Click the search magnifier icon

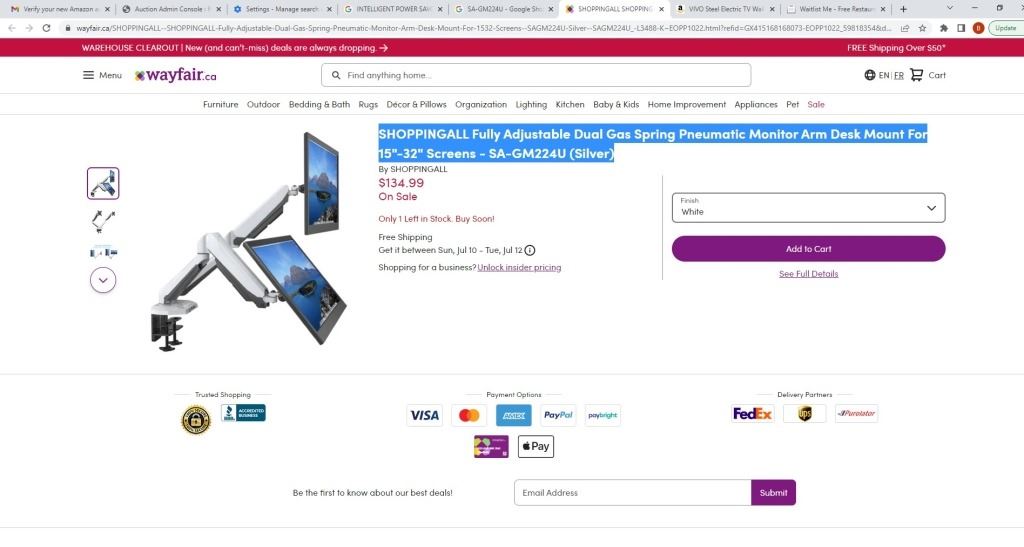coord(335,75)
